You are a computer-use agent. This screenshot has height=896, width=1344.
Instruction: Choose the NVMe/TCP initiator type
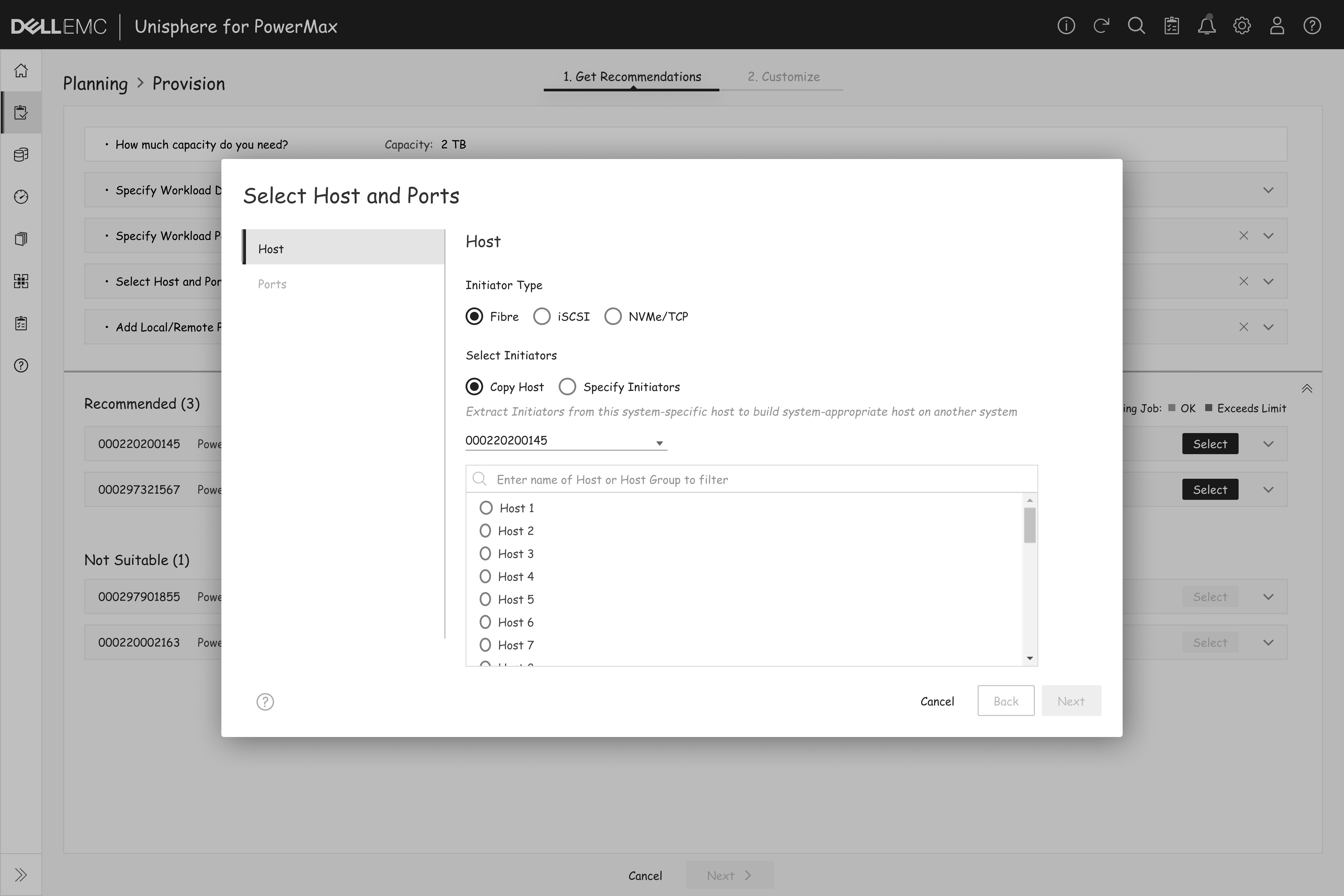[613, 317]
